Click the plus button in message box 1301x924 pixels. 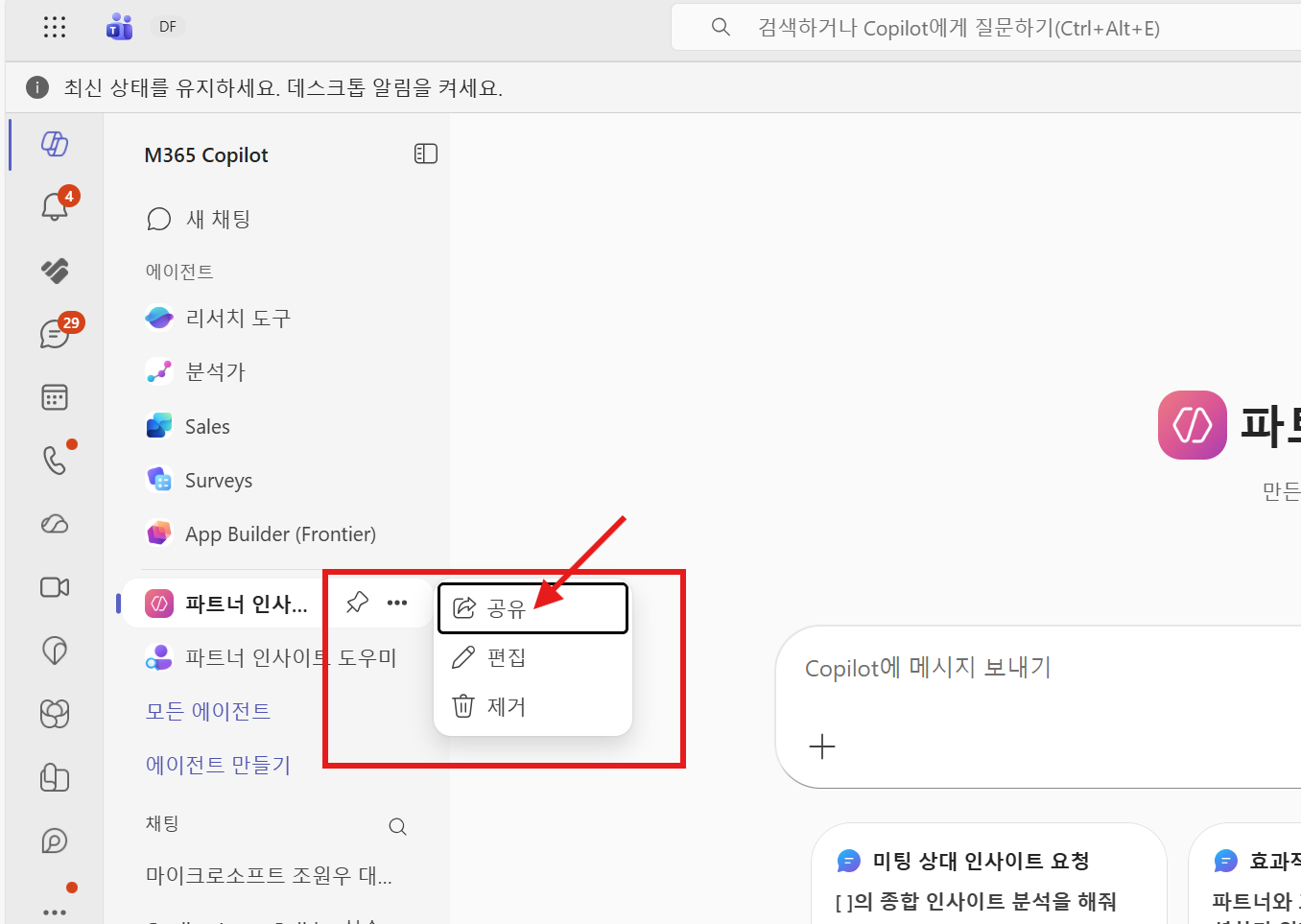pos(822,746)
